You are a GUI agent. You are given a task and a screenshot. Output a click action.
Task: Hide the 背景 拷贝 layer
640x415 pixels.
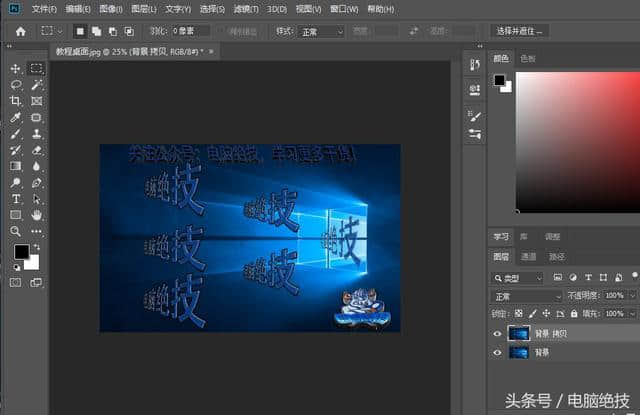point(497,334)
